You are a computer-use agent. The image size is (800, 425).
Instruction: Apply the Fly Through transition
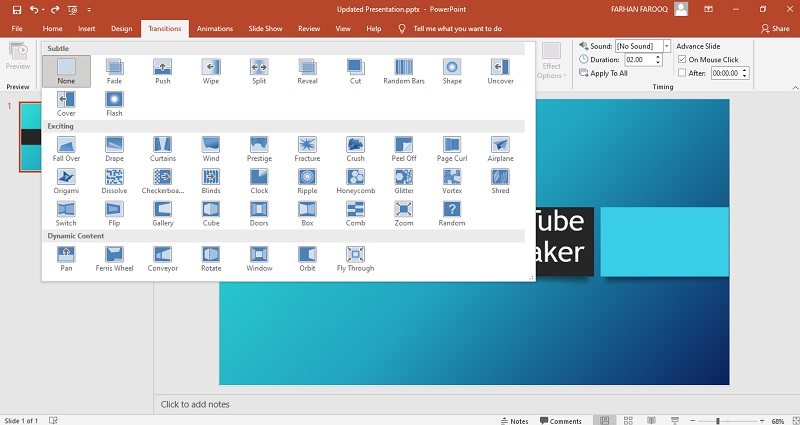click(x=355, y=259)
